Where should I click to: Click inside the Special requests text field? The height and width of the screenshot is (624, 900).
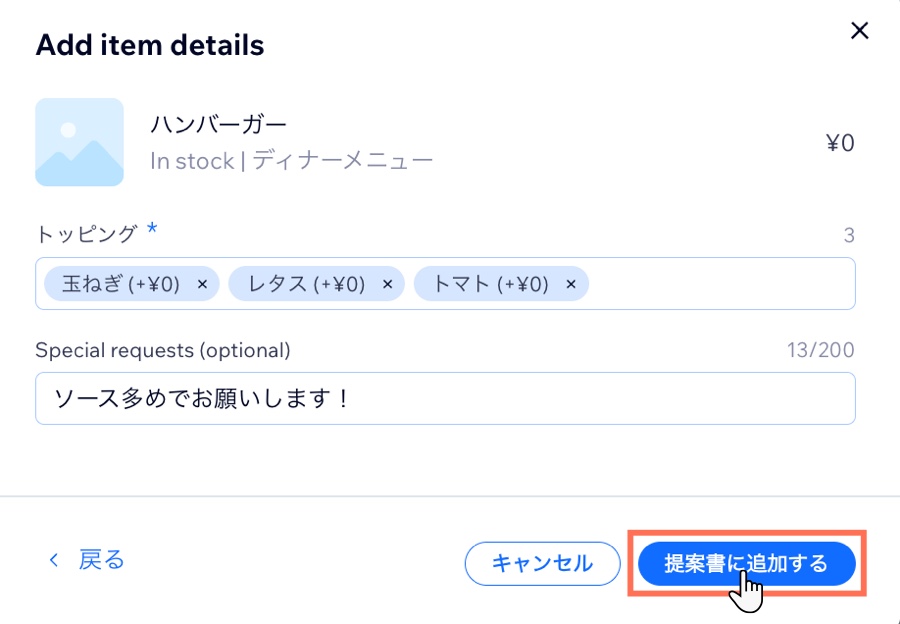[445, 399]
